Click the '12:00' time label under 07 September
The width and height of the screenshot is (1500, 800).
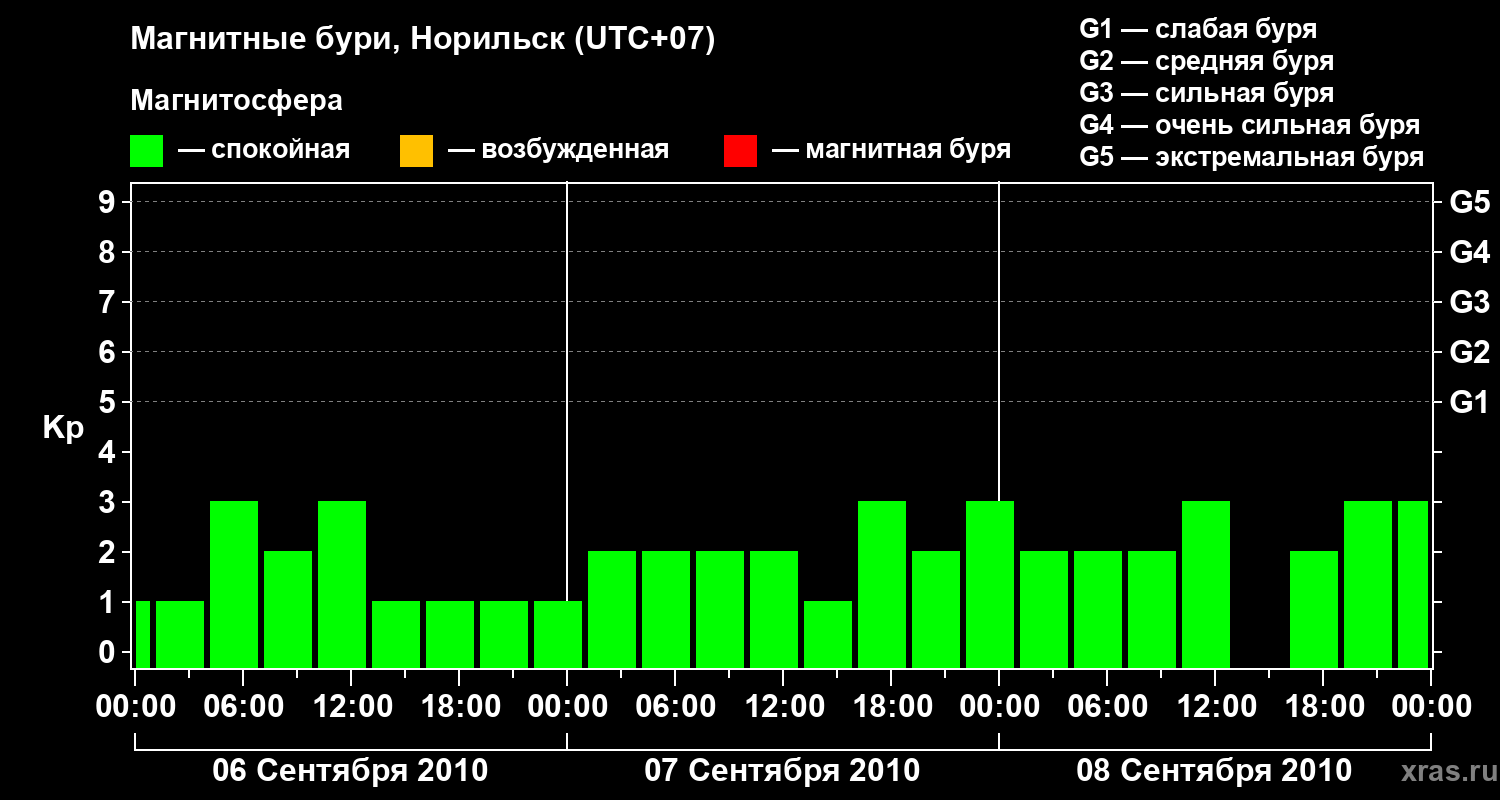pyautogui.click(x=783, y=706)
